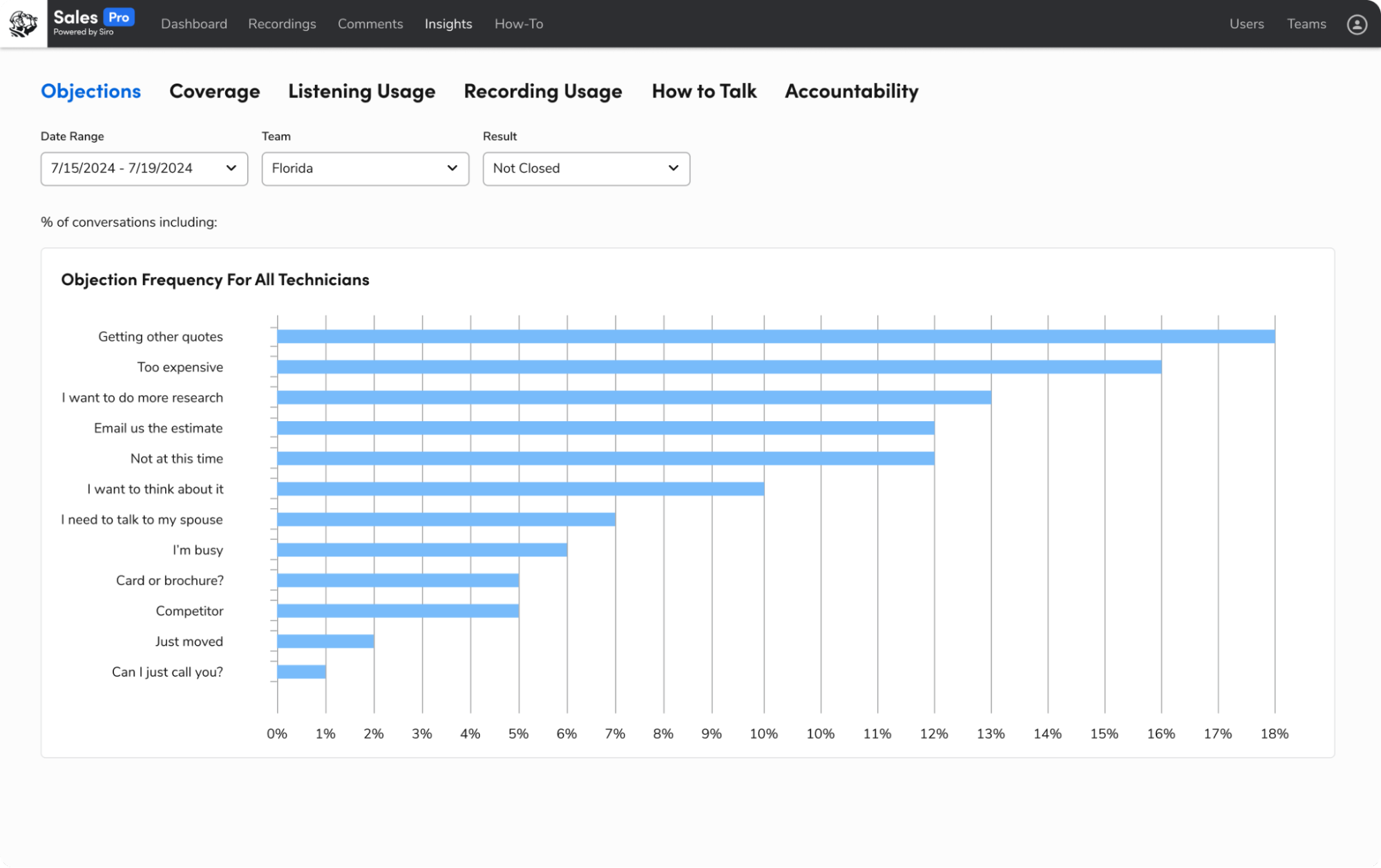Go to the Teams page link
Viewport: 1381px width, 868px height.
coord(1306,24)
